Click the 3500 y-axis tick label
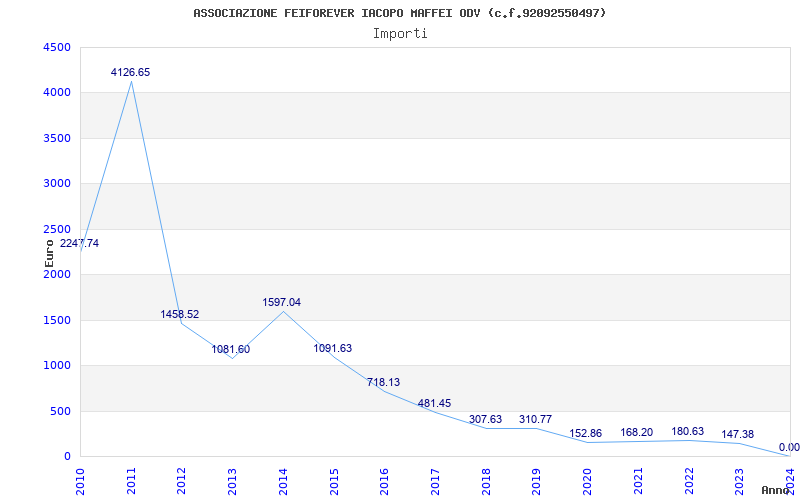This screenshot has width=800, height=500. tap(57, 138)
